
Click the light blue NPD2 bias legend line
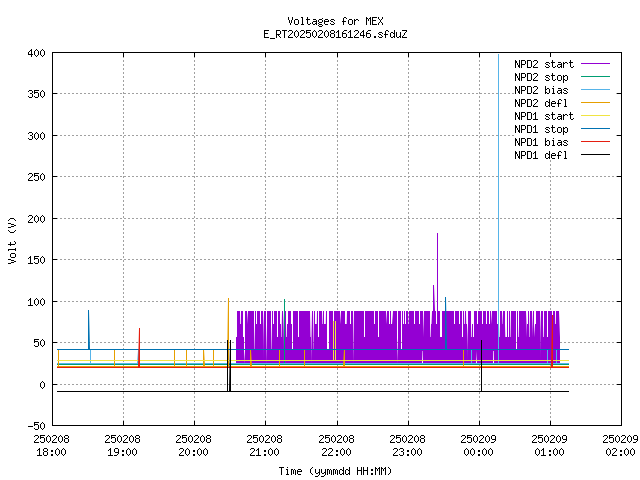click(x=595, y=90)
